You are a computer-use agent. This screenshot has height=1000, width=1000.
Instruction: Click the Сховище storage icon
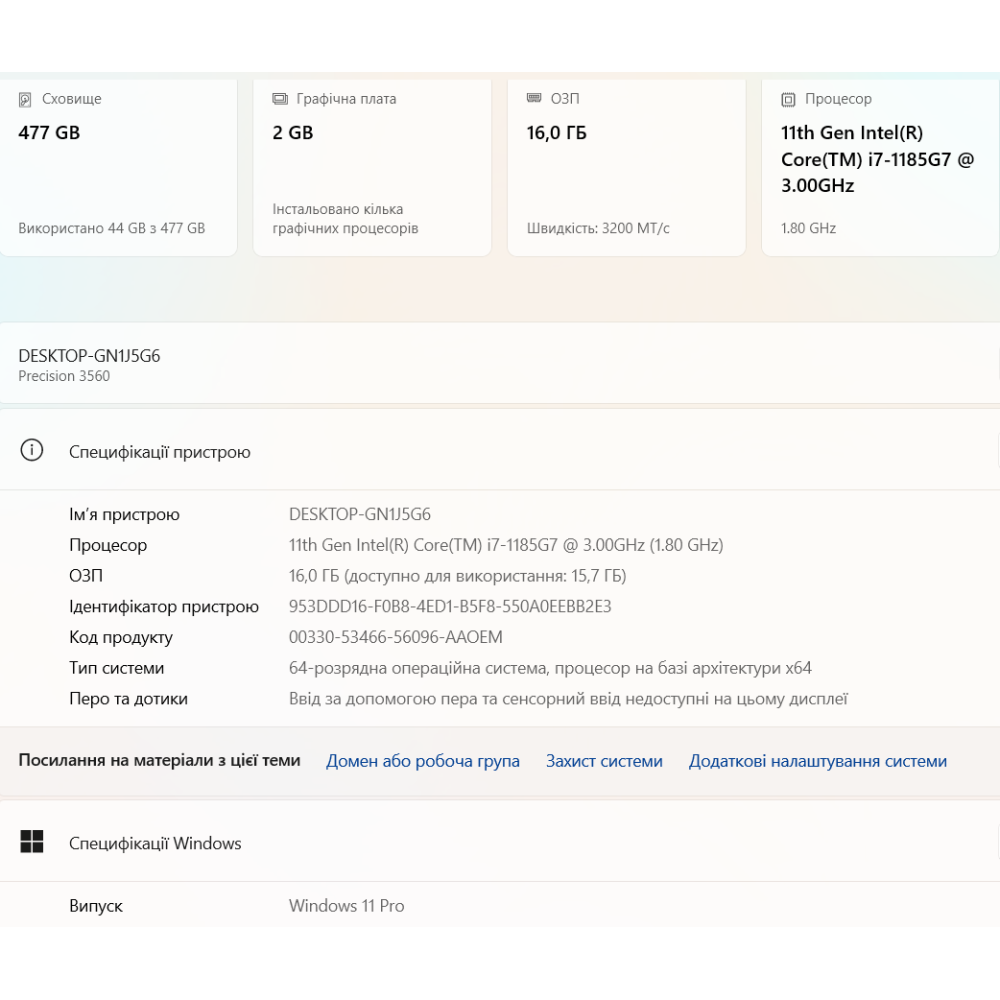tap(25, 100)
